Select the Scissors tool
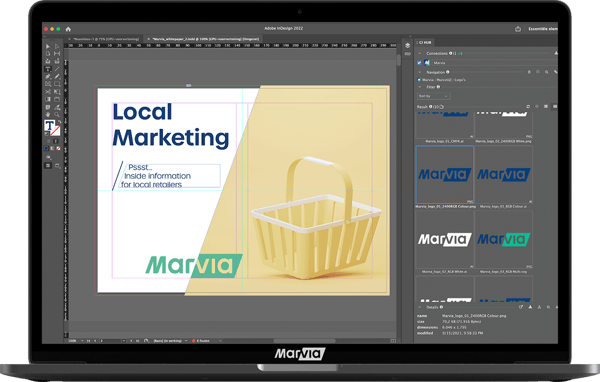The image size is (600, 382). pyautogui.click(x=48, y=92)
